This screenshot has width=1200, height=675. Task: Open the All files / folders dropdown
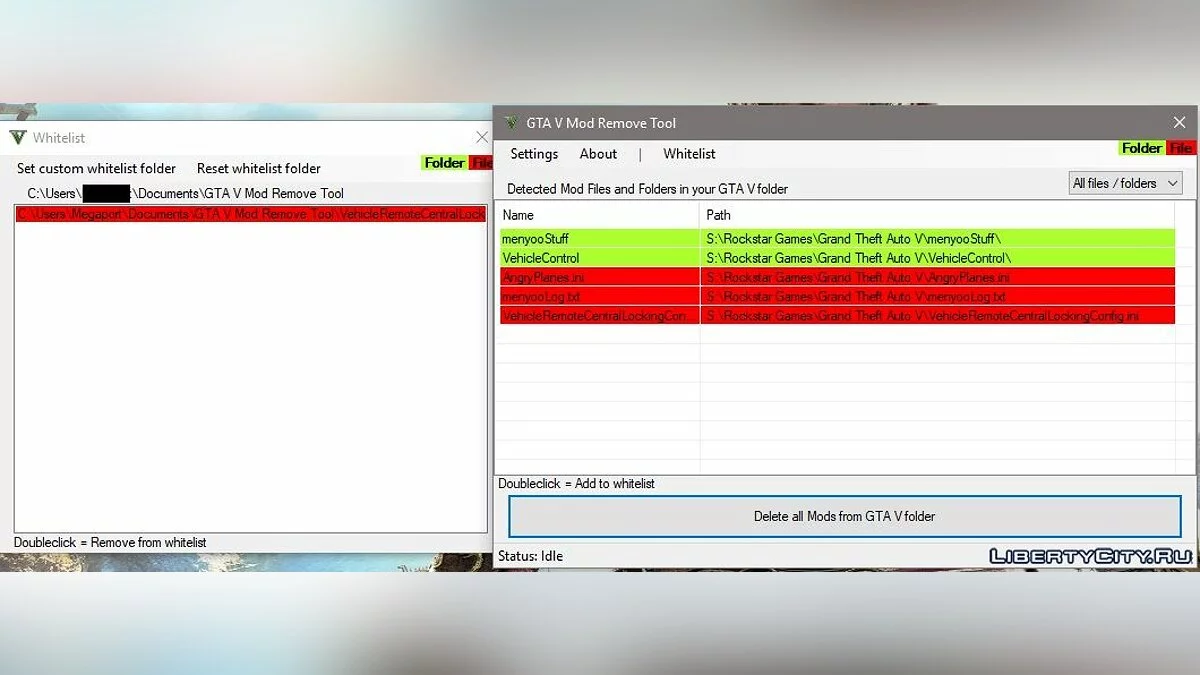coord(1125,183)
